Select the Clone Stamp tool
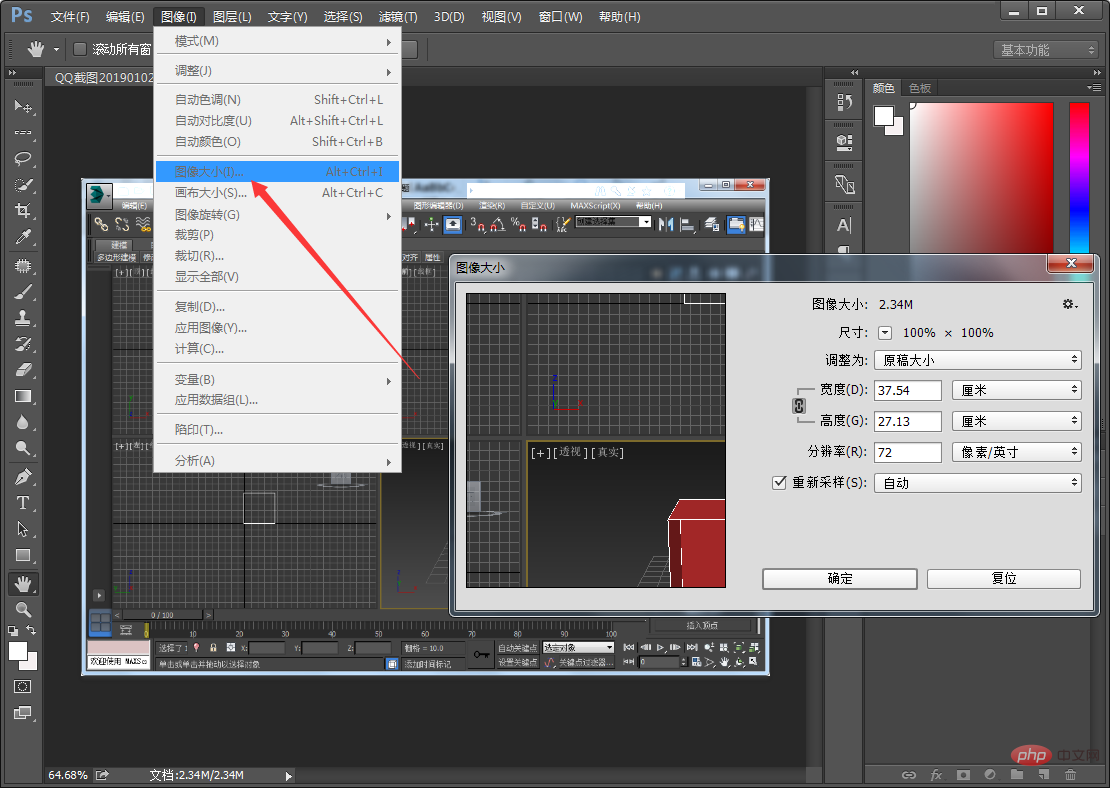The image size is (1110, 788). click(23, 318)
